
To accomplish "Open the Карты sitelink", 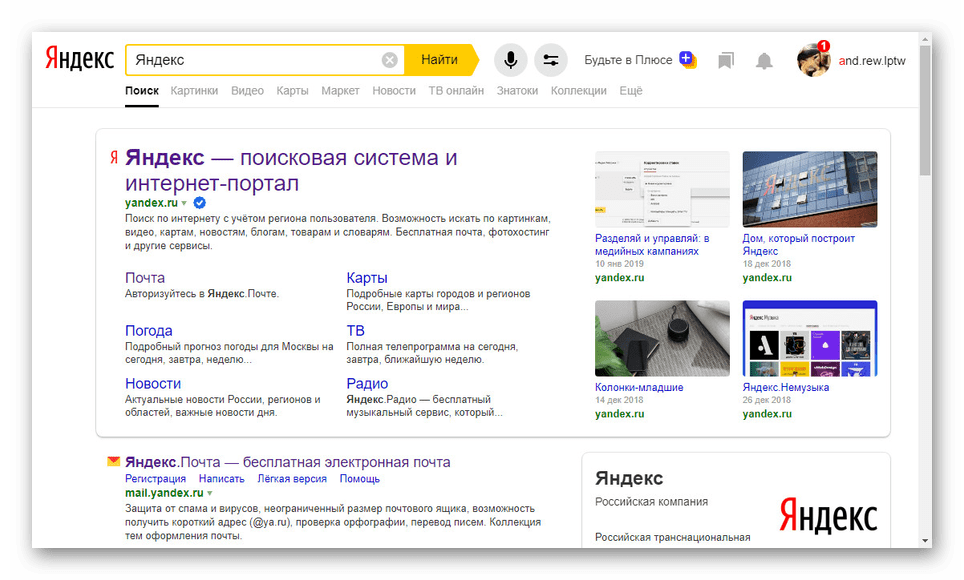I will (x=367, y=277).
